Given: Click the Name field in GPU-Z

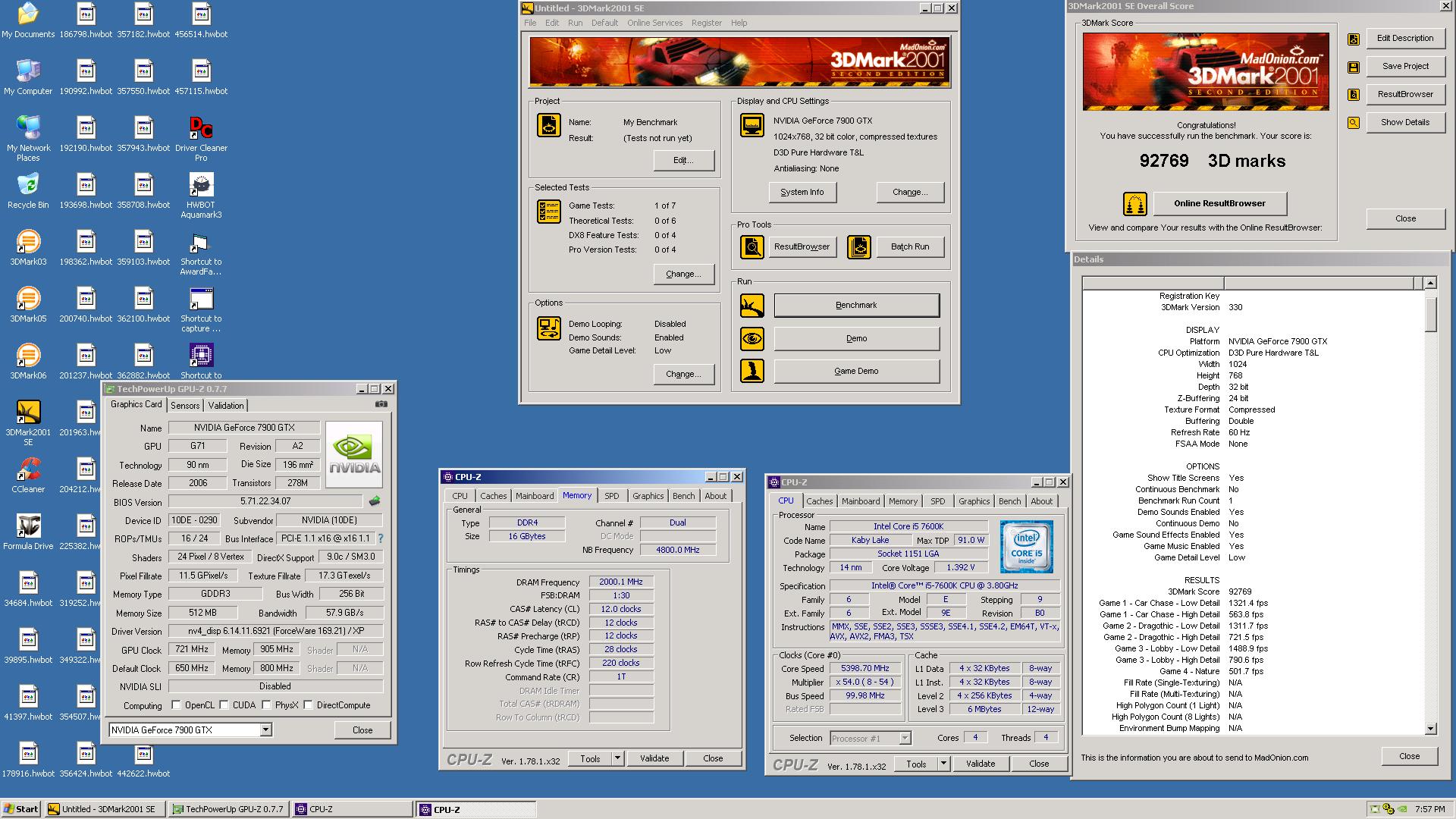Looking at the screenshot, I should pos(243,428).
